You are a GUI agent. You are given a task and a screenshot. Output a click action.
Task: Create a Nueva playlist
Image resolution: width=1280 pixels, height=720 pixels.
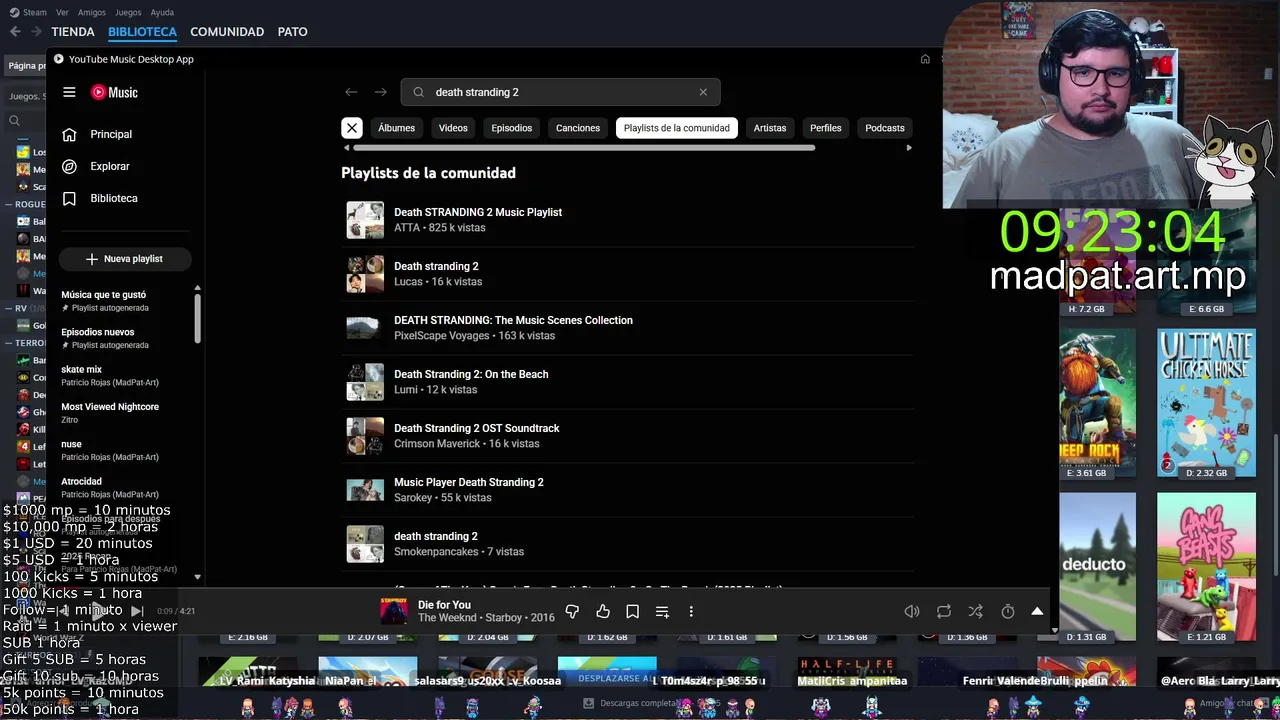(x=125, y=259)
